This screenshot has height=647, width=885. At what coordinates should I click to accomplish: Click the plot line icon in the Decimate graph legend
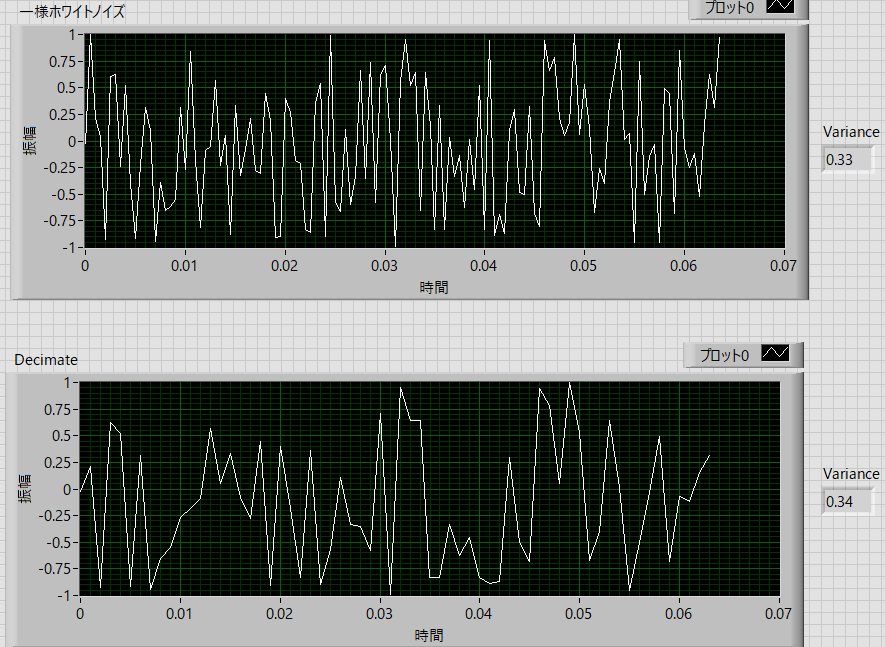click(775, 354)
